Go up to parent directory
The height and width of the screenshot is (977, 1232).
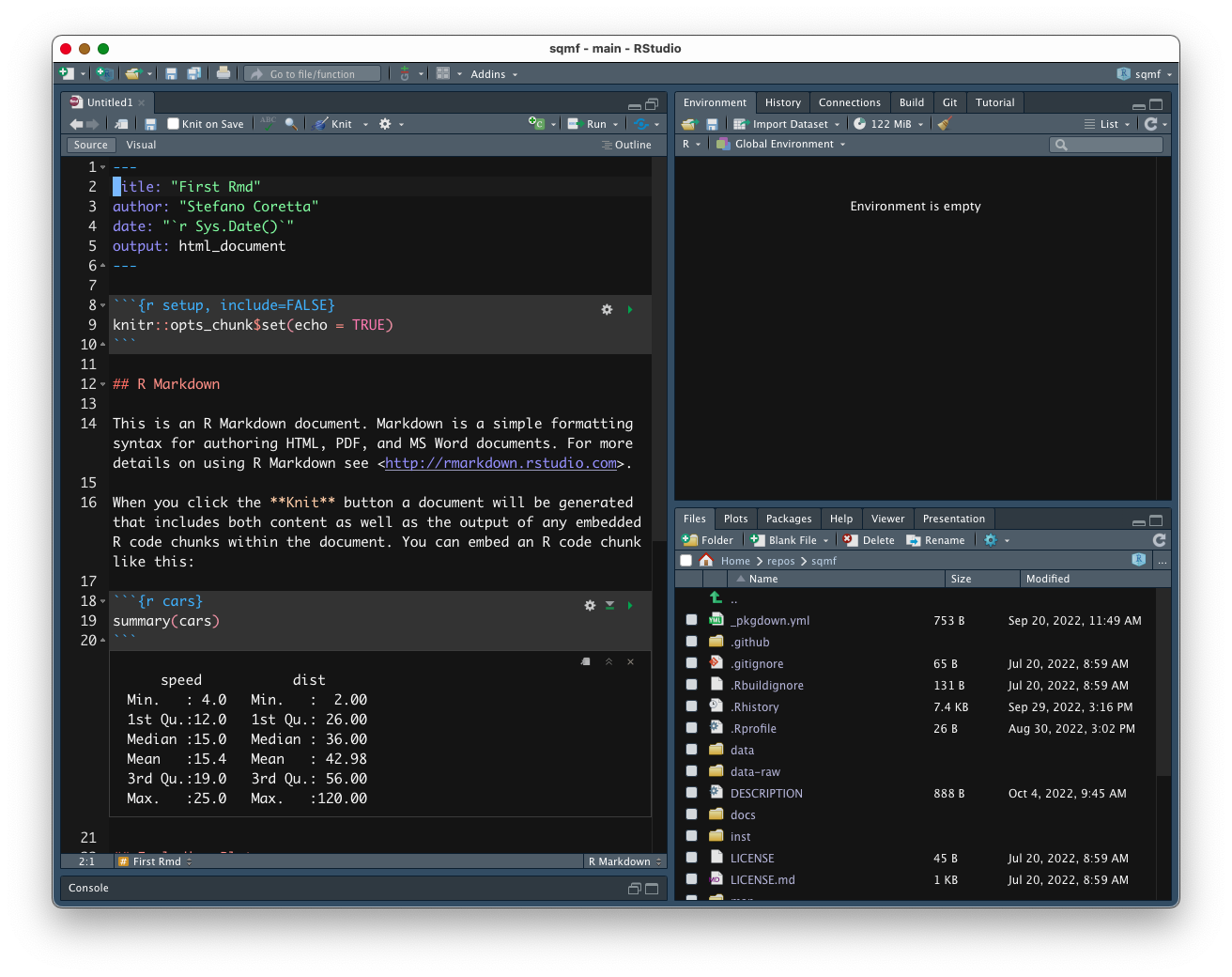[716, 598]
